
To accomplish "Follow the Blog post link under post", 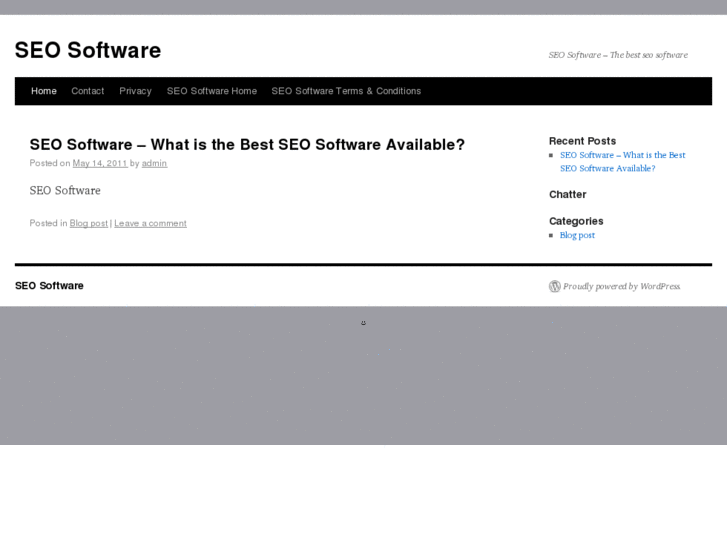I will click(x=89, y=224).
